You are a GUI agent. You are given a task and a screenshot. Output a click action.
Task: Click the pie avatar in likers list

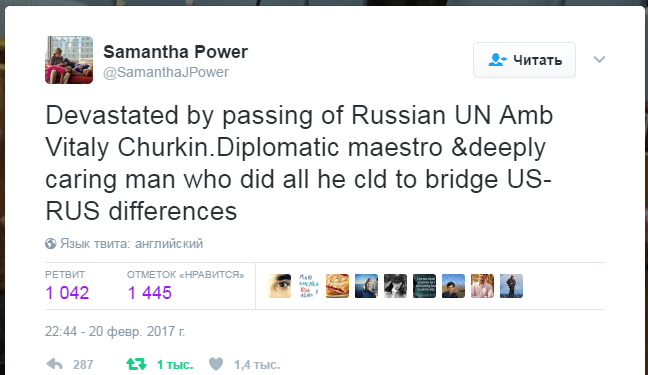point(337,286)
